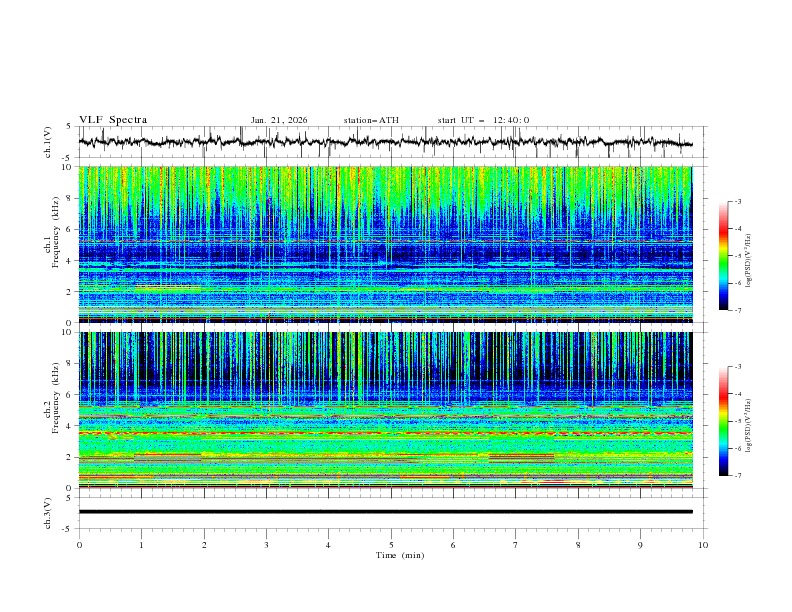Click the ch.1 voltage waveform trace
This screenshot has height=612, width=792.
click(385, 142)
